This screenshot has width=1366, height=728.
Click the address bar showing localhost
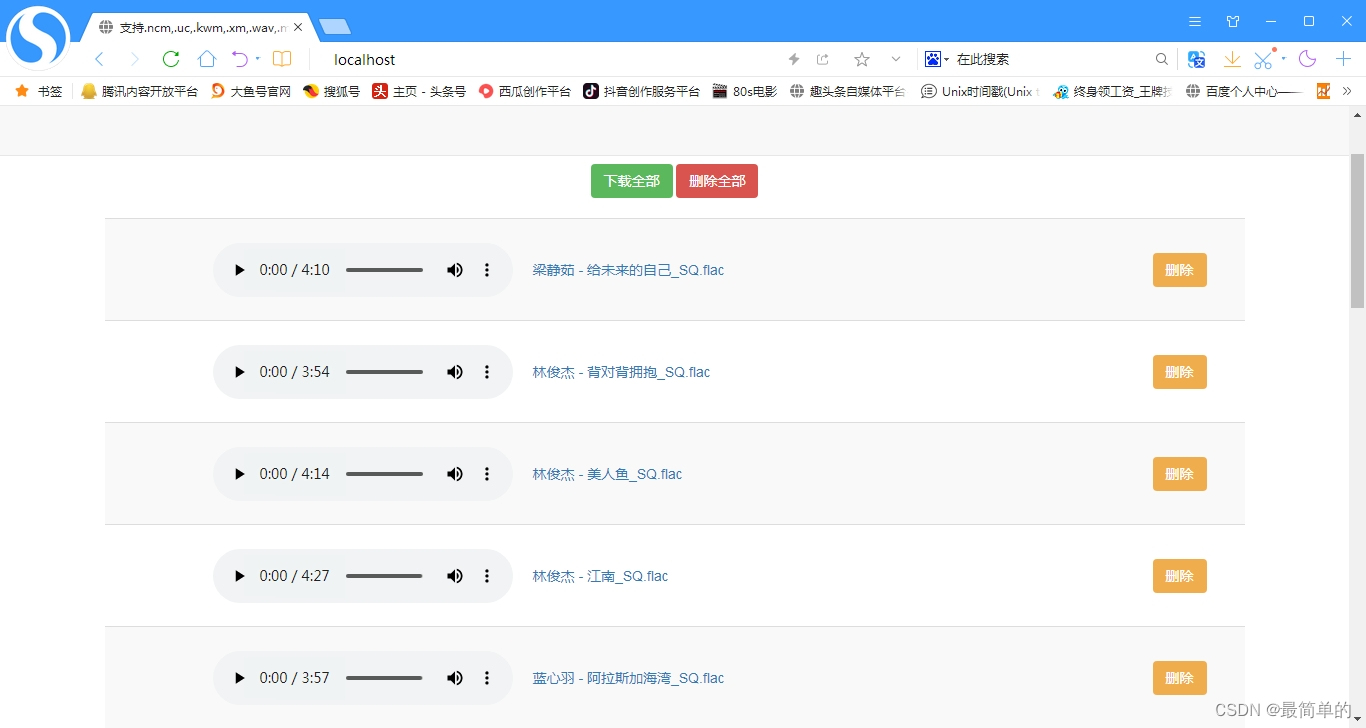tap(500, 59)
